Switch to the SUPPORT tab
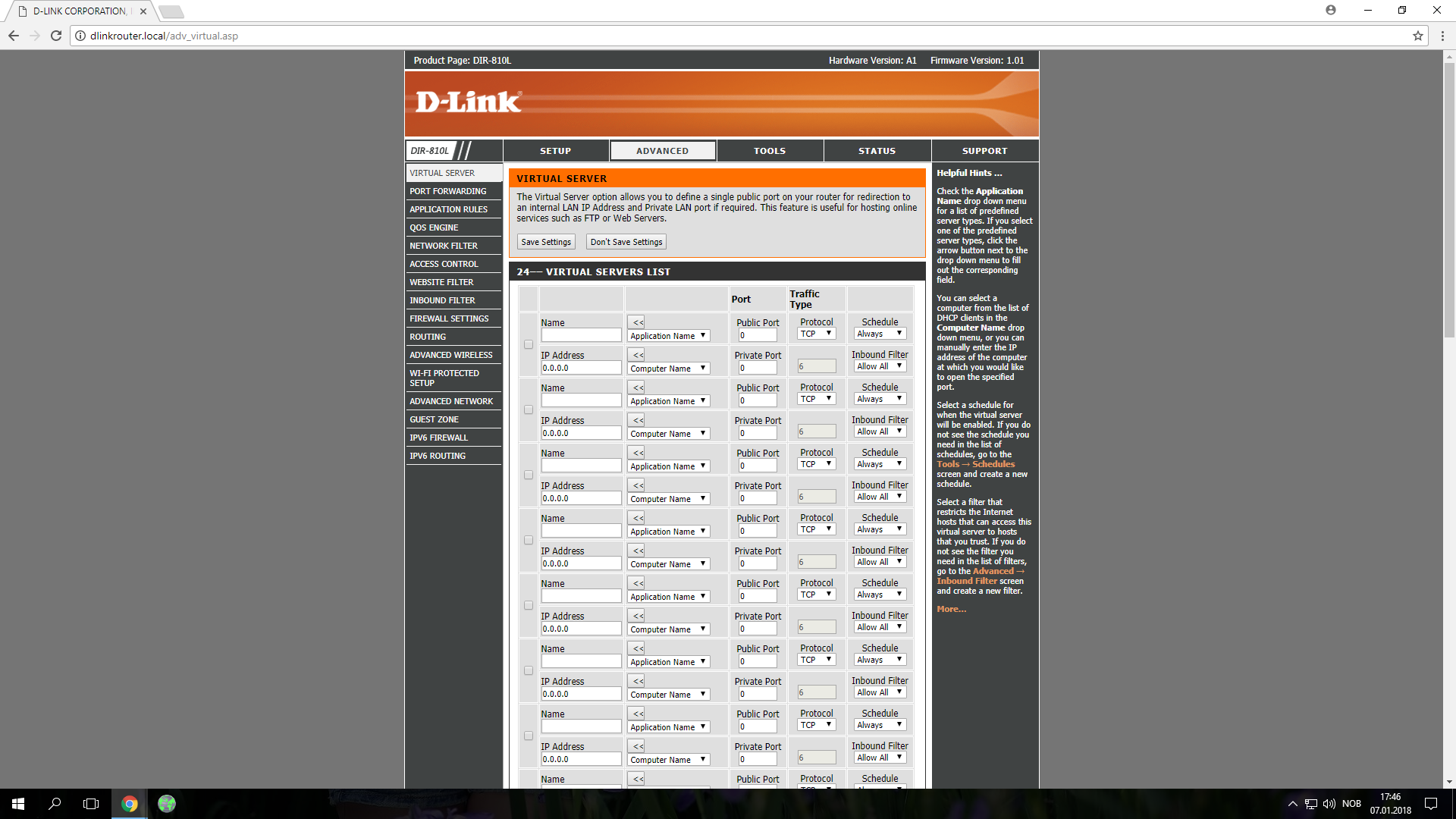This screenshot has height=819, width=1456. (985, 151)
